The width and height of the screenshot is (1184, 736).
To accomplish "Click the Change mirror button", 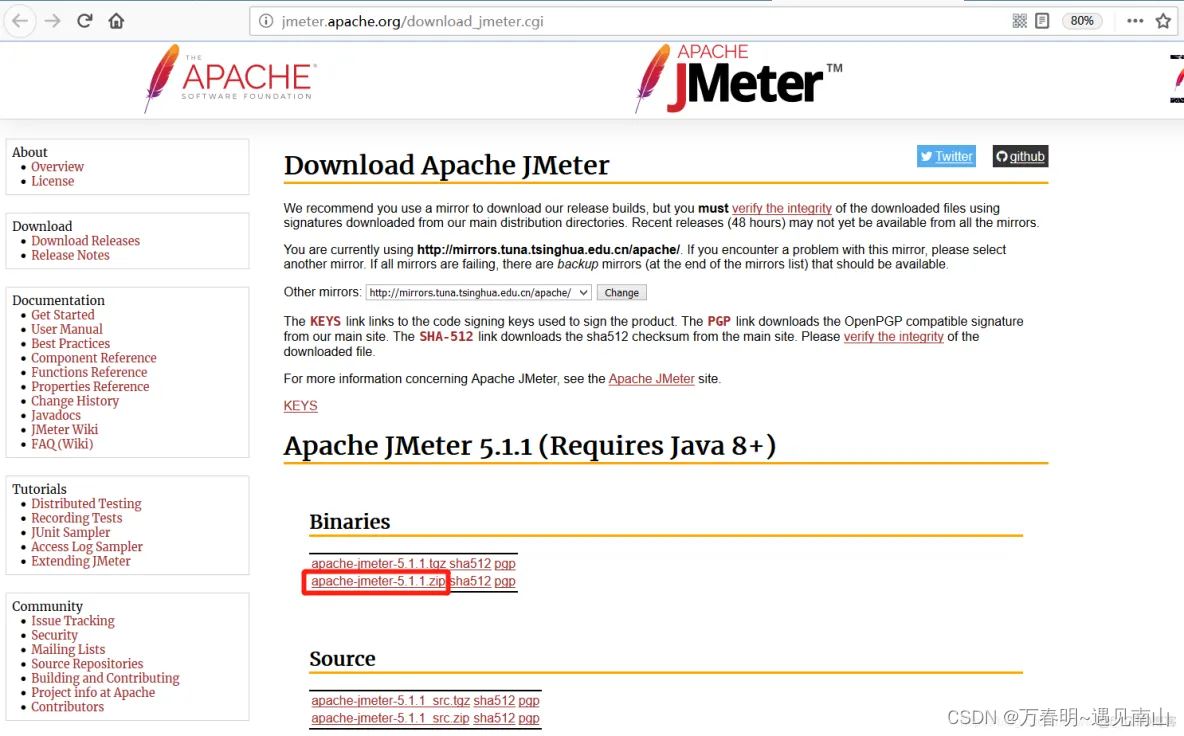I will (621, 293).
